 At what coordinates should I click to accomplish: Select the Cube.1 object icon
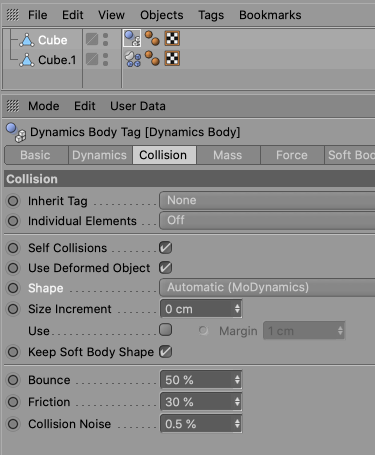click(27, 60)
